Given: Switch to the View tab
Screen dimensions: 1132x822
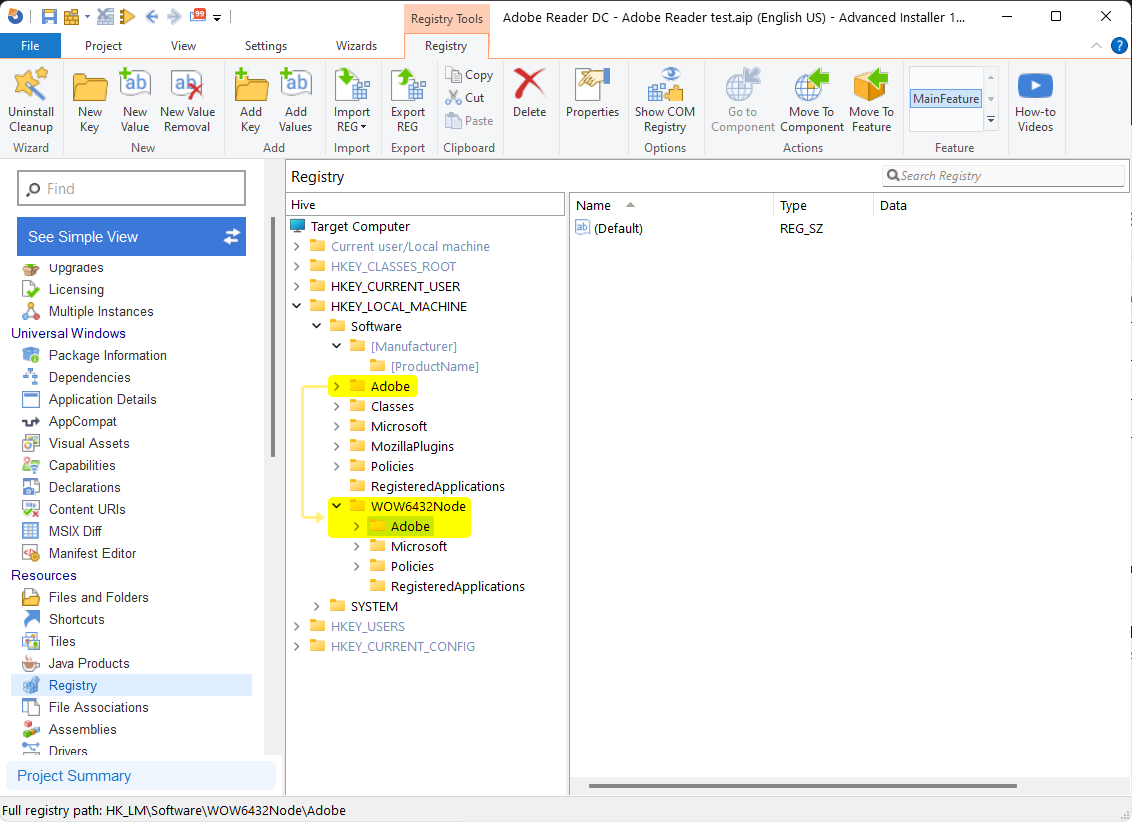Looking at the screenshot, I should click(x=183, y=45).
